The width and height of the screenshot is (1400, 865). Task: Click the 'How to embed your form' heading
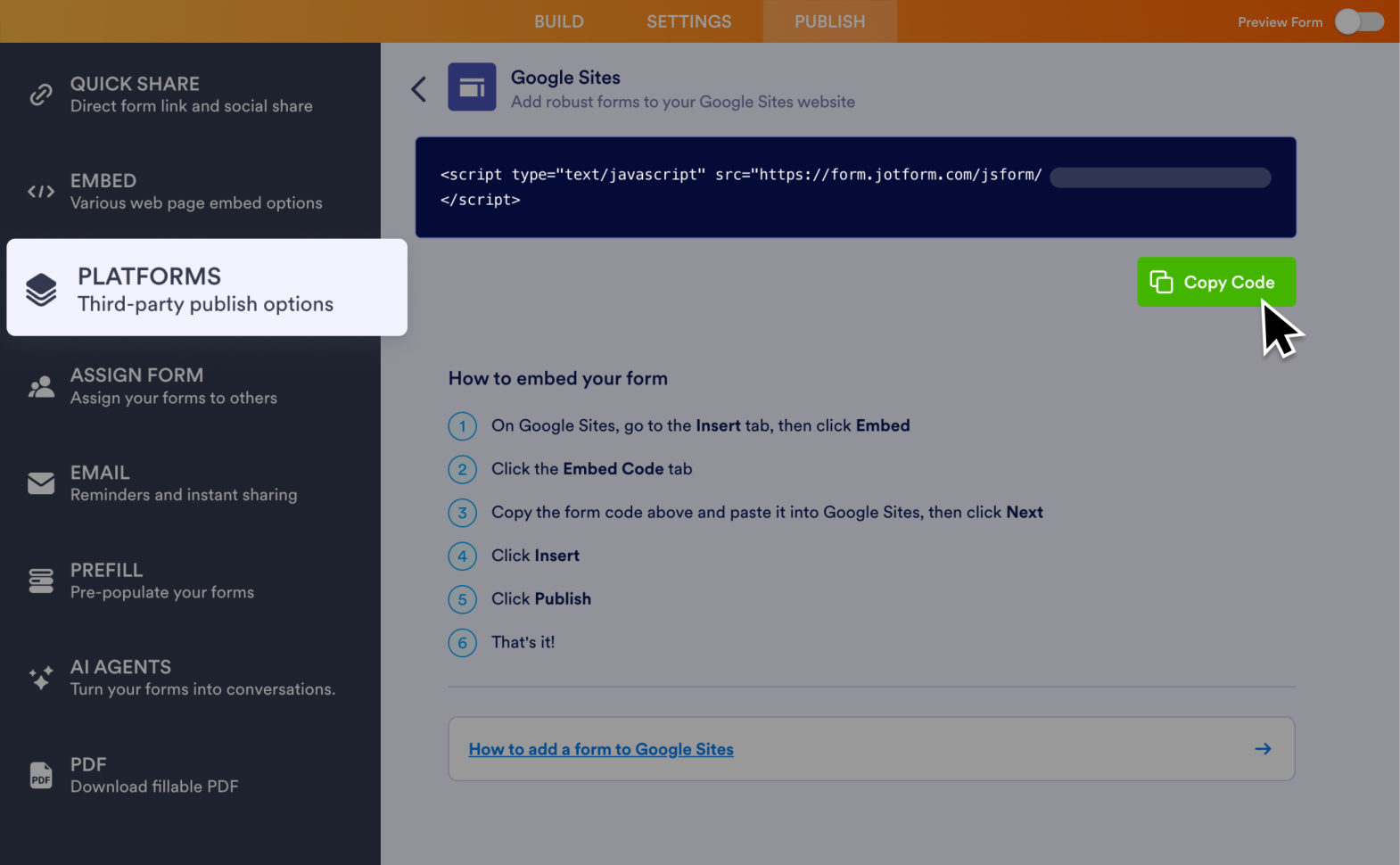pyautogui.click(x=558, y=378)
